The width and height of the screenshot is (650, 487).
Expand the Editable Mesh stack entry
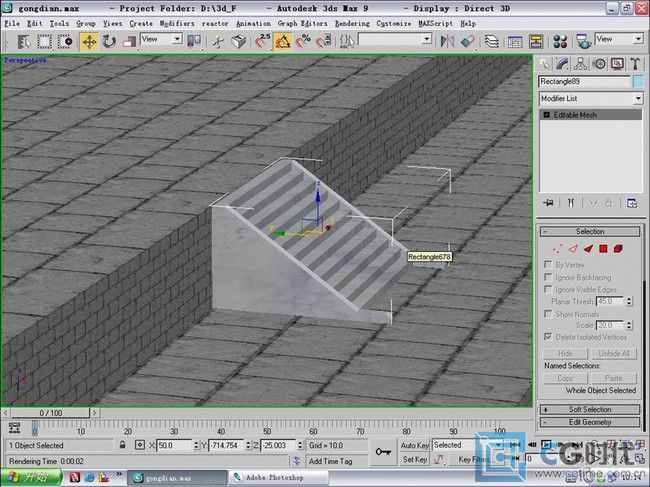click(x=547, y=115)
